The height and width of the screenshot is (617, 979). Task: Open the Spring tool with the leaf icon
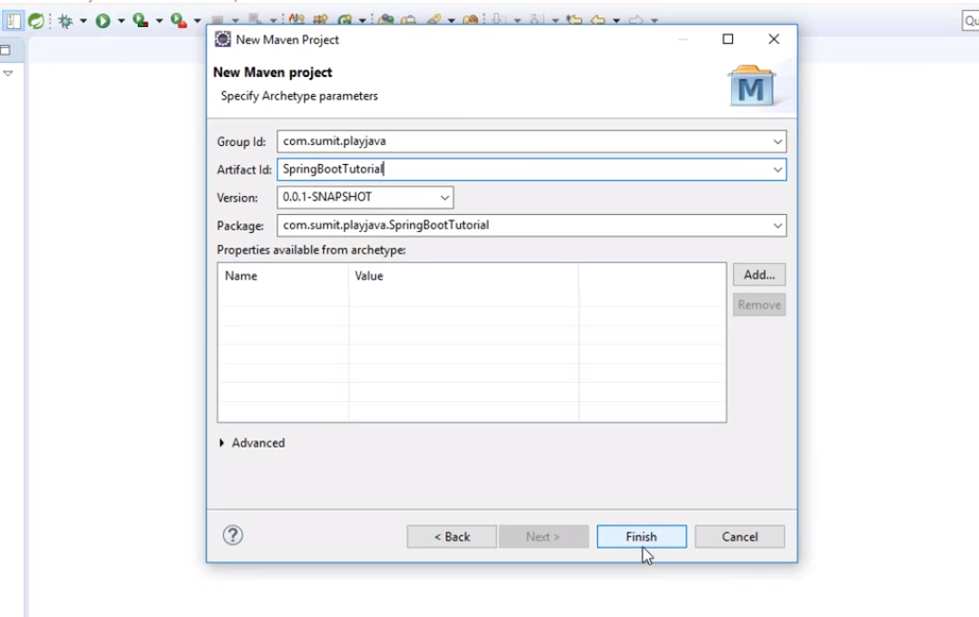click(x=34, y=20)
